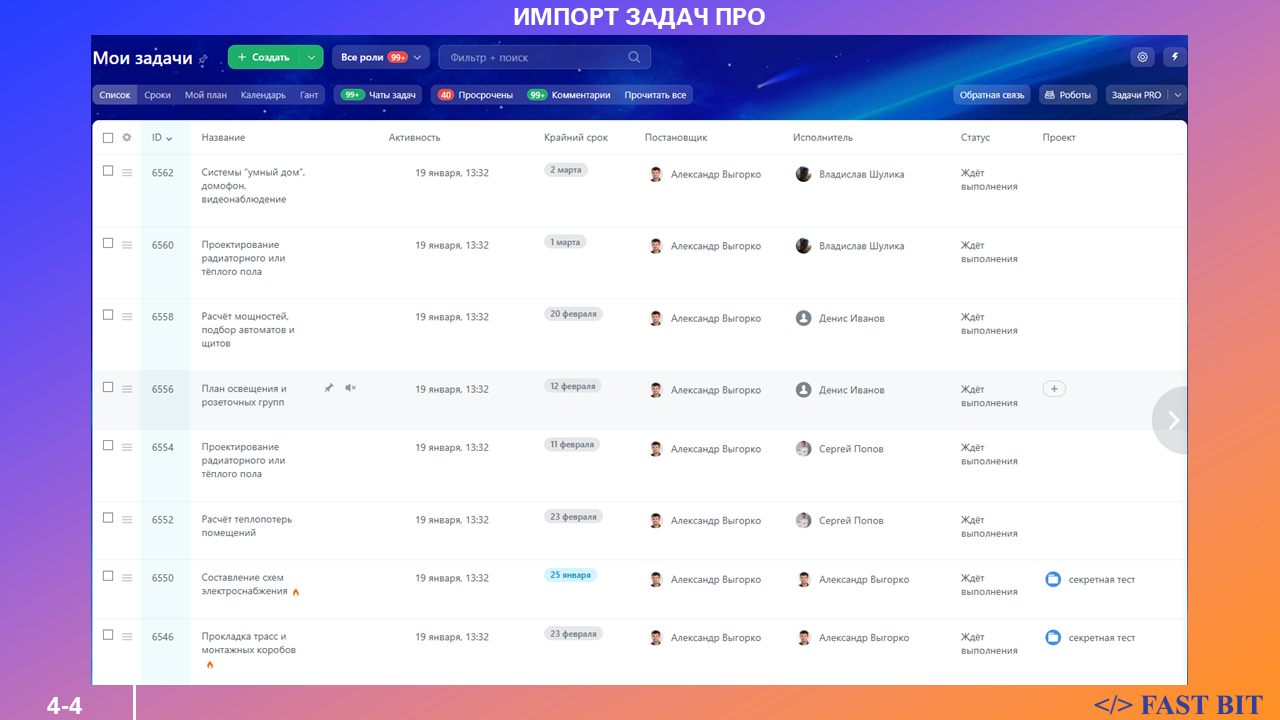The height and width of the screenshot is (720, 1280).
Task: Select the checkbox for task 6554
Action: (x=108, y=445)
